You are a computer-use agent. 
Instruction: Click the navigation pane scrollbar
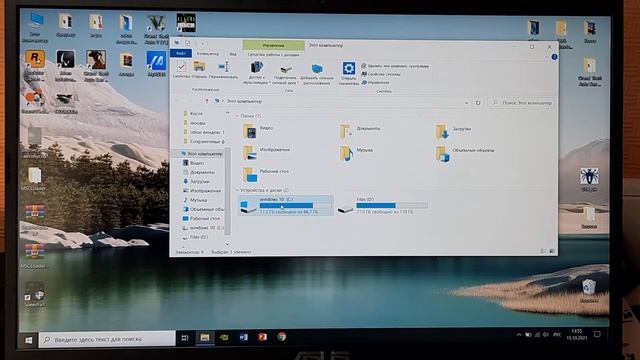[228, 191]
